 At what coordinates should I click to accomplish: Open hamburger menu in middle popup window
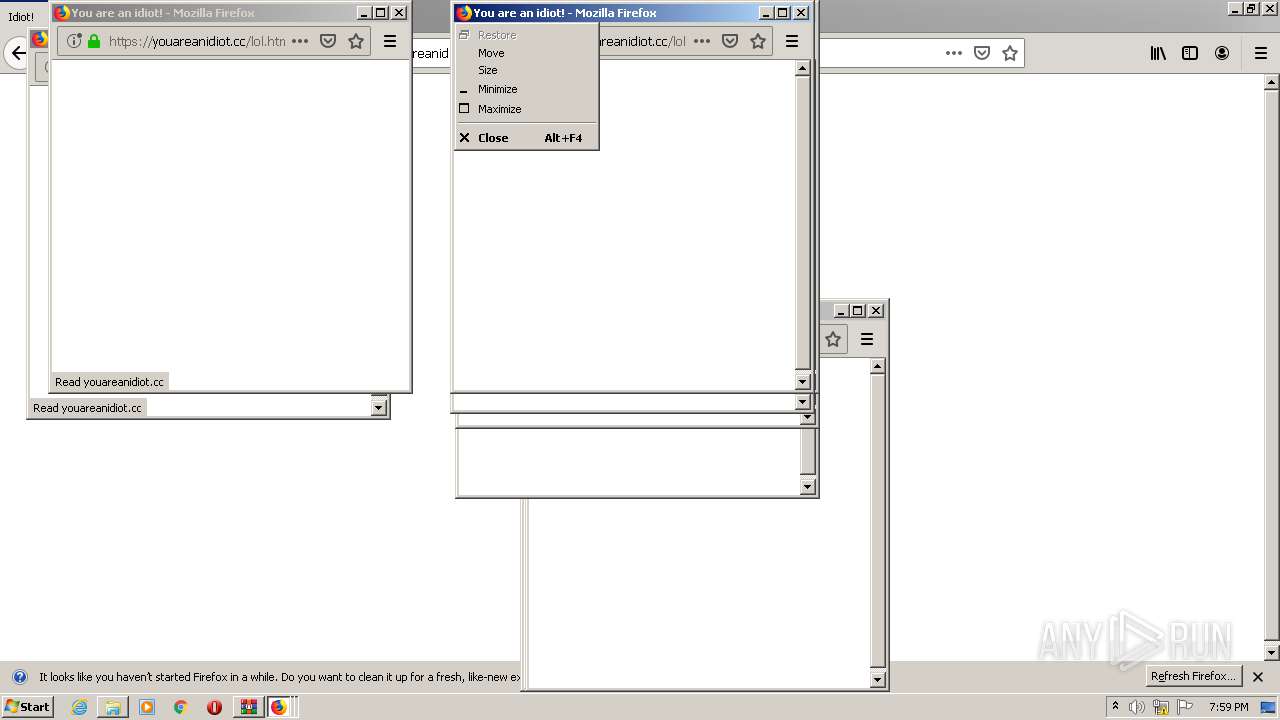(x=792, y=41)
